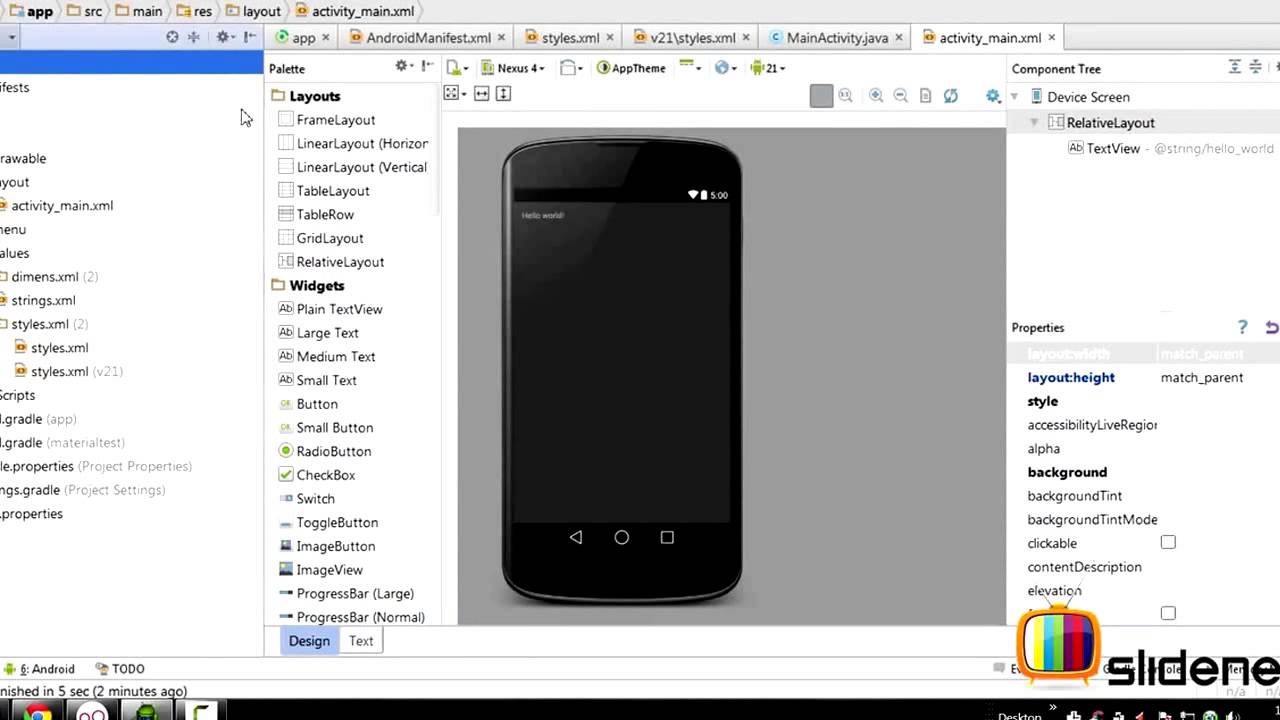Open the configuration file dropdown
Viewport: 1280px width, 720px height.
click(x=458, y=68)
